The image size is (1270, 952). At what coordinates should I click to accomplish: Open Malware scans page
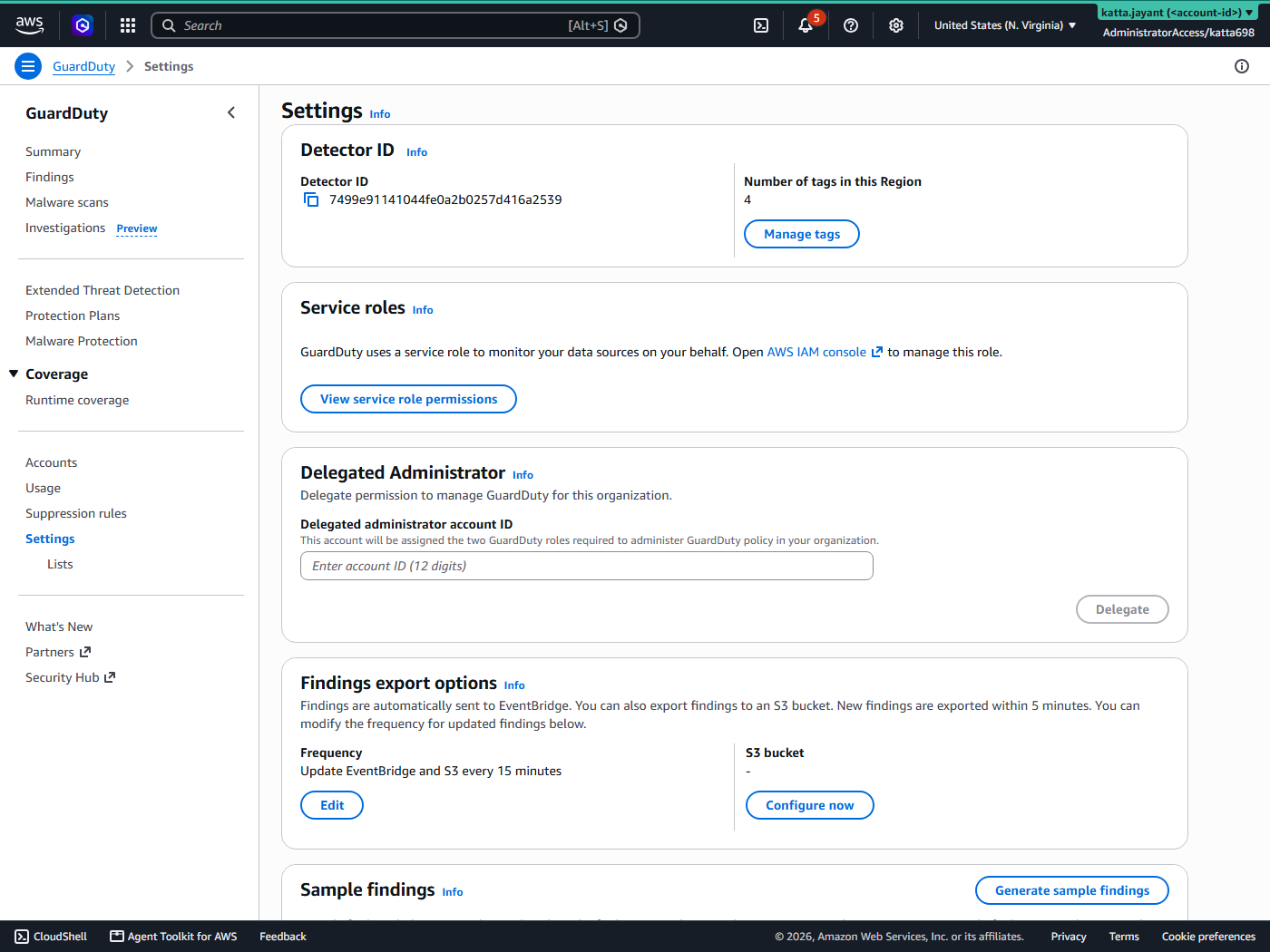click(x=67, y=202)
